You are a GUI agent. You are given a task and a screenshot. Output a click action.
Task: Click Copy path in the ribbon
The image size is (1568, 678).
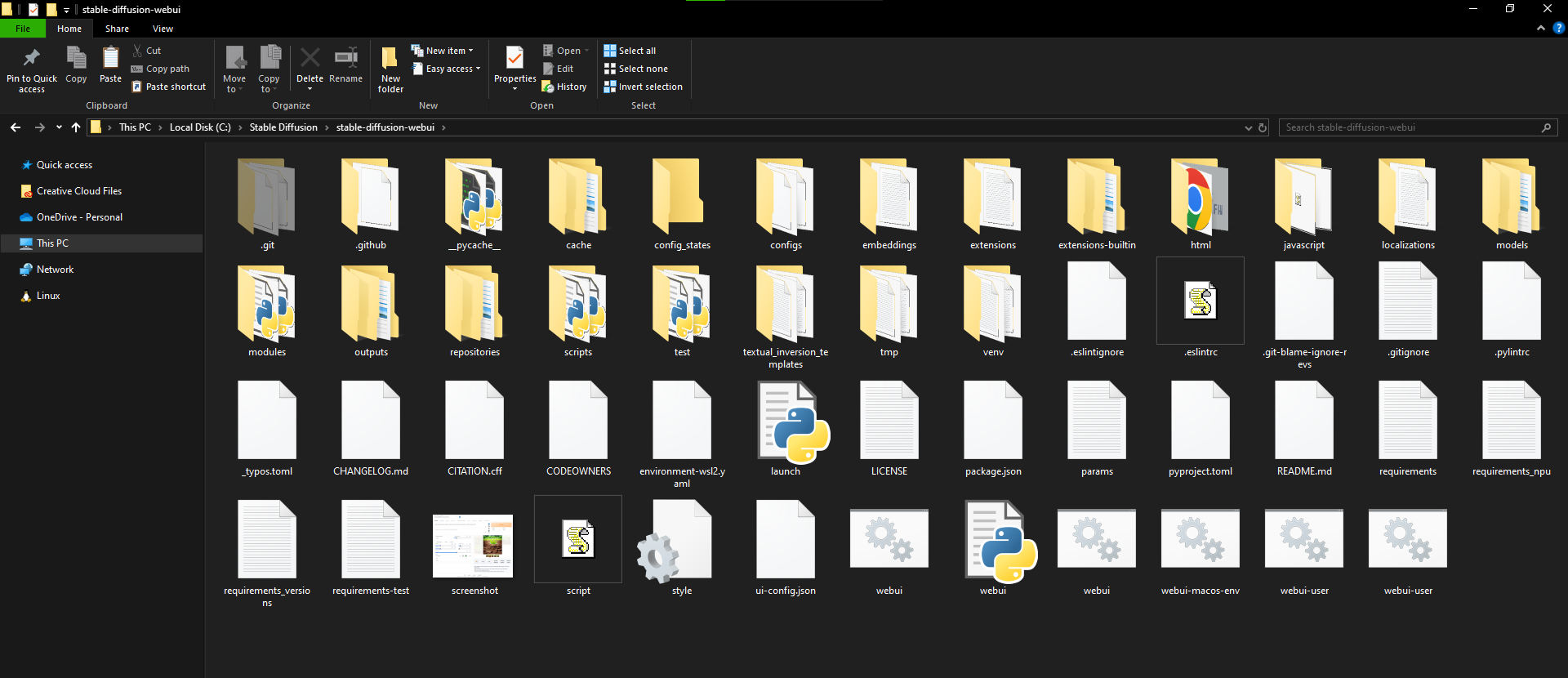click(161, 69)
